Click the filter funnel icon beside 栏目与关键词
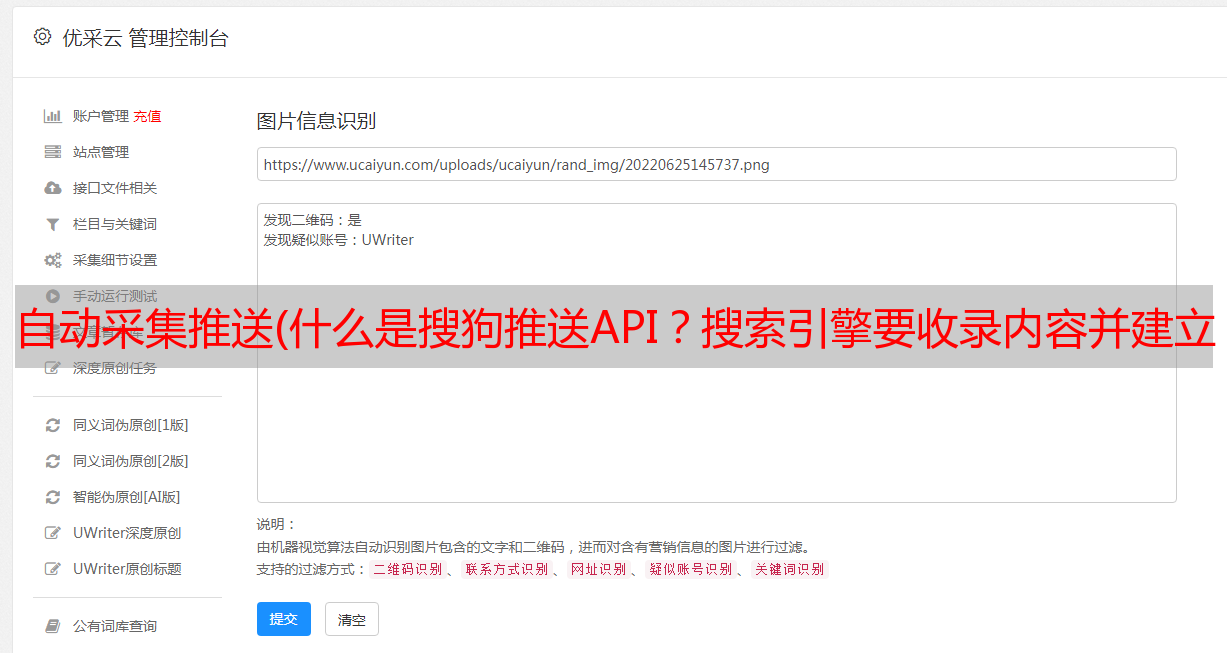Image resolution: width=1227 pixels, height=653 pixels. [x=53, y=224]
